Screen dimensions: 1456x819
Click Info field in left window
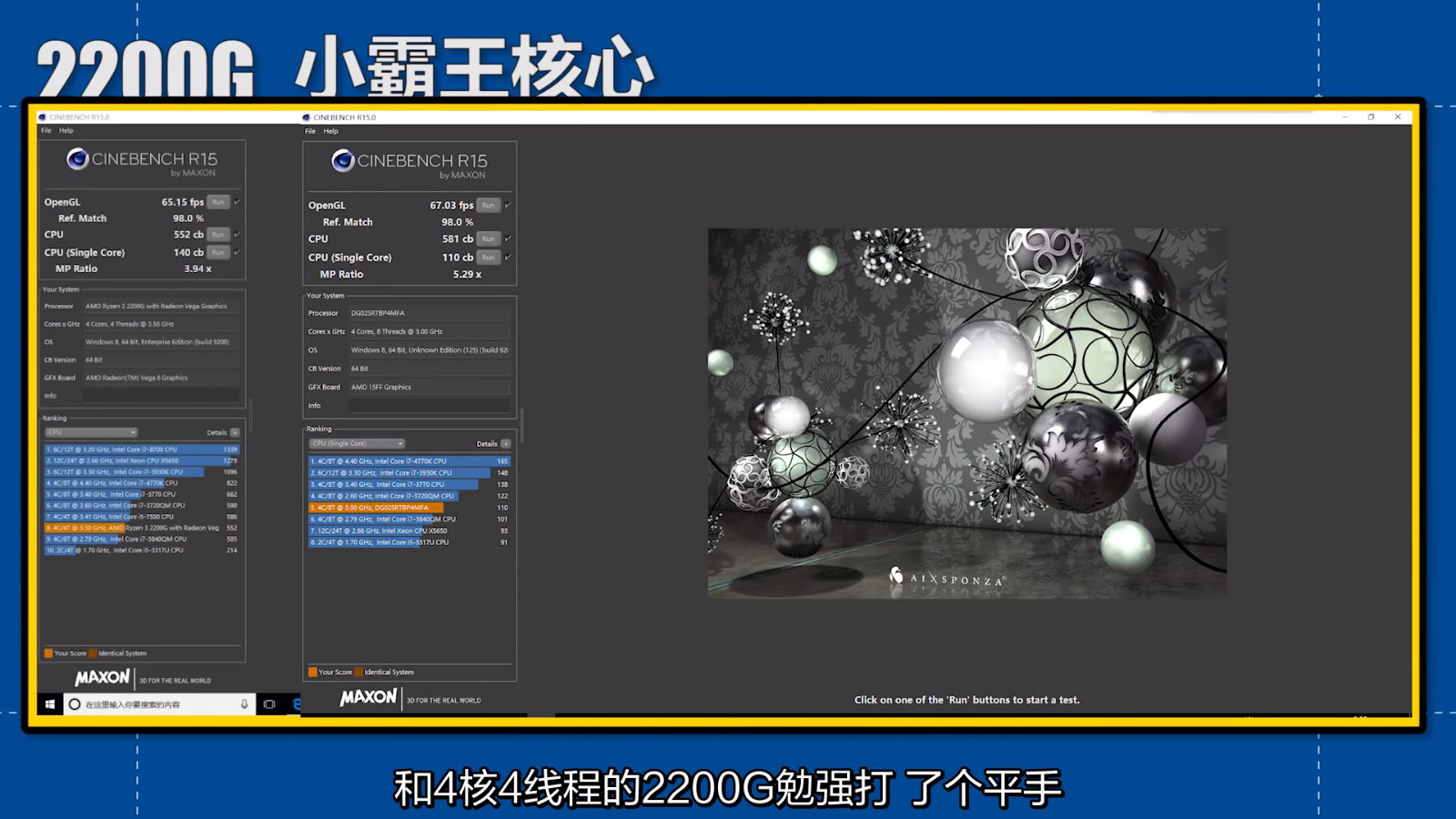161,396
